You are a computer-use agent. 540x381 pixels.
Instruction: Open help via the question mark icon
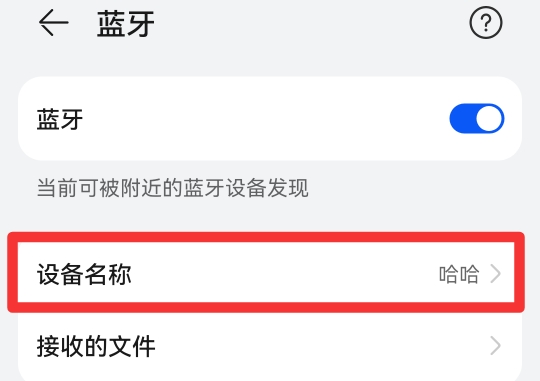(x=486, y=23)
